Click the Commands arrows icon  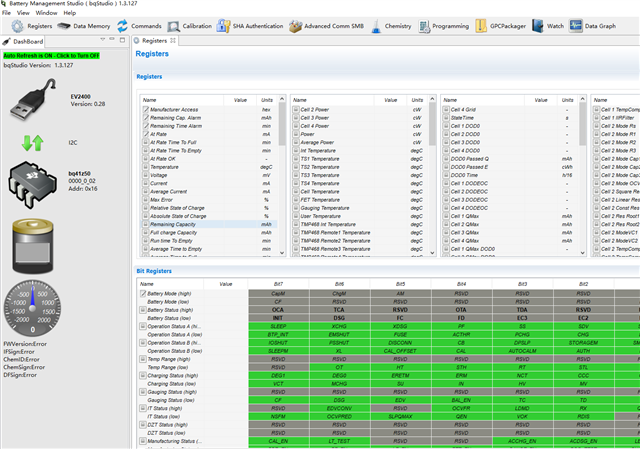pos(122,26)
